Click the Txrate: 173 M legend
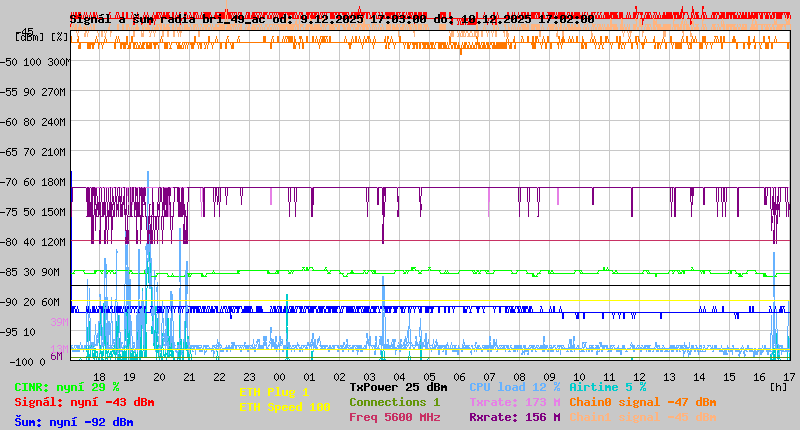Viewport: 800px width, 430px height. coord(515,402)
